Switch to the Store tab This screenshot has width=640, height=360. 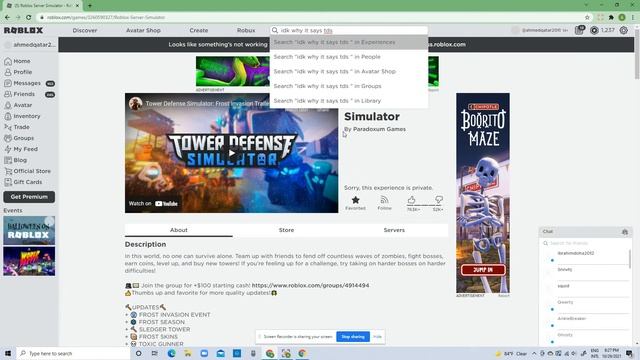pyautogui.click(x=287, y=230)
